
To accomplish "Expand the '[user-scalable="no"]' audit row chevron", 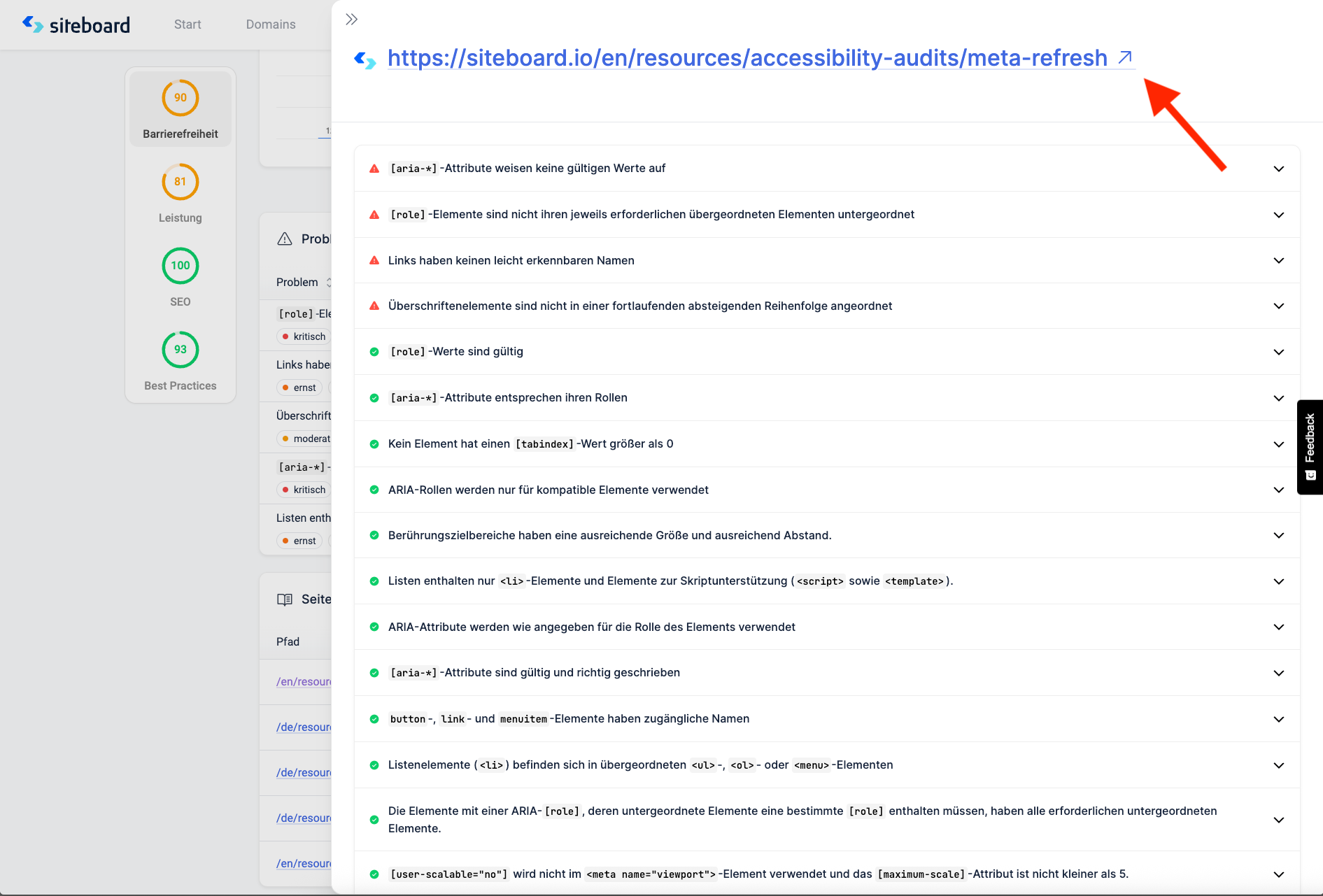I will point(1279,874).
